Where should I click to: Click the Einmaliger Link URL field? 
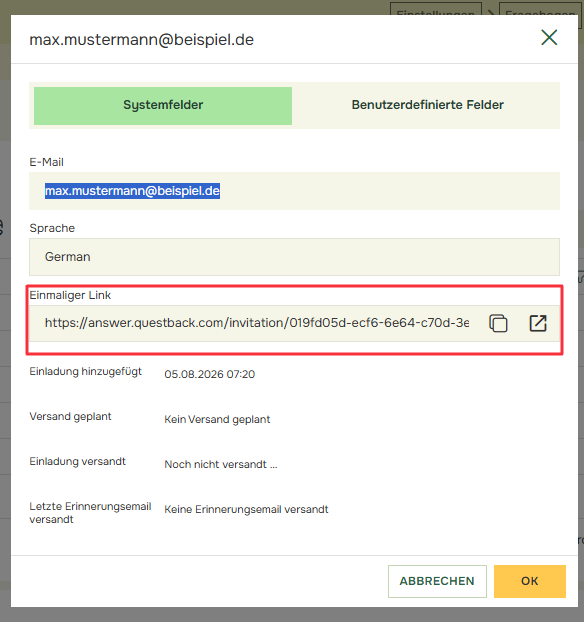pos(257,323)
